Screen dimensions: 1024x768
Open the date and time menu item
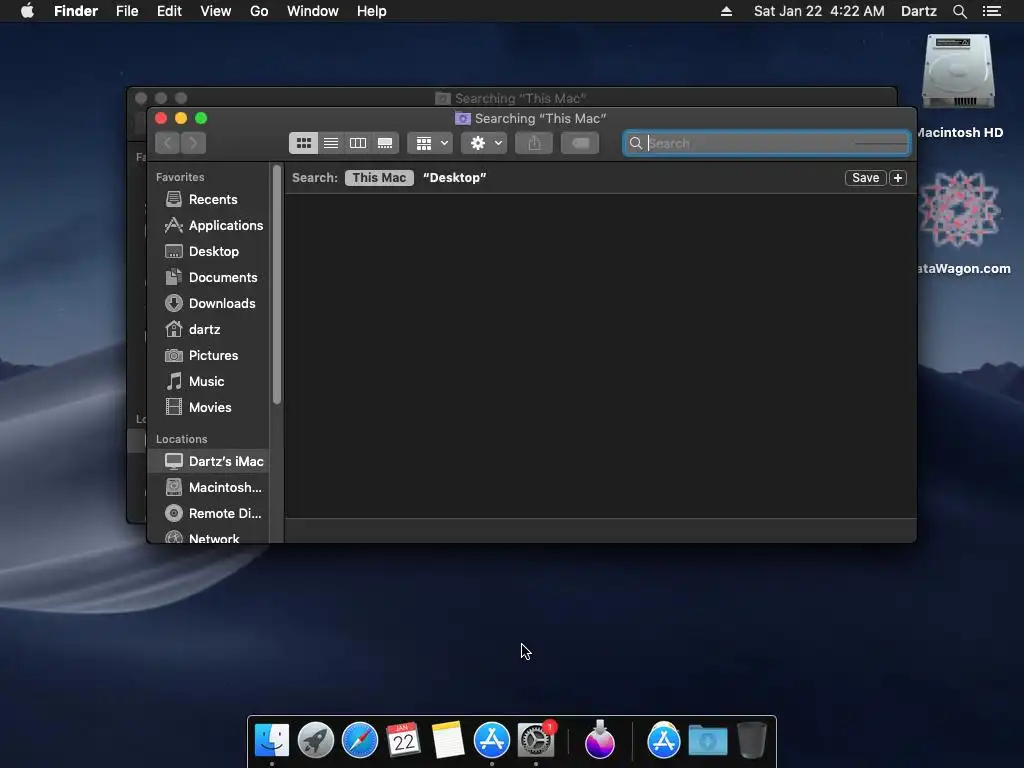[x=819, y=11]
